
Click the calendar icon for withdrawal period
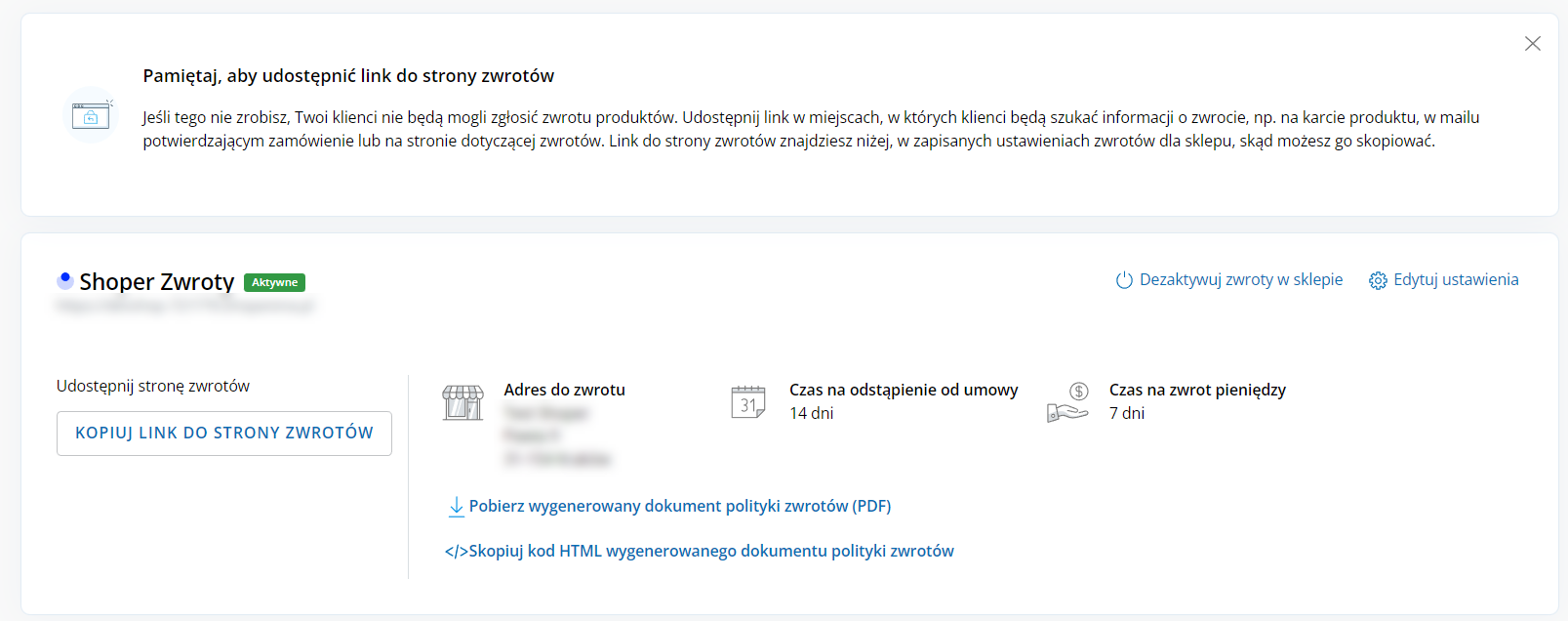tap(748, 402)
